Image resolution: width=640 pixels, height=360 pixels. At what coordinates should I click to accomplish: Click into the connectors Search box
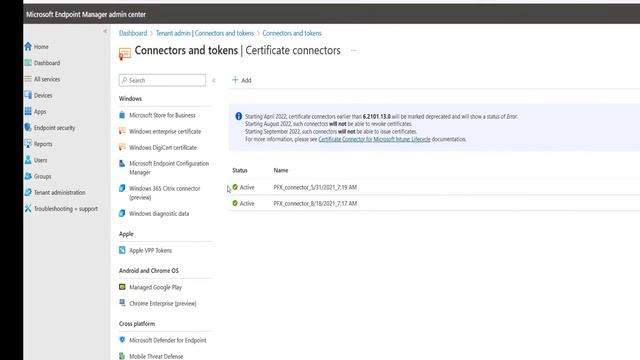click(162, 80)
